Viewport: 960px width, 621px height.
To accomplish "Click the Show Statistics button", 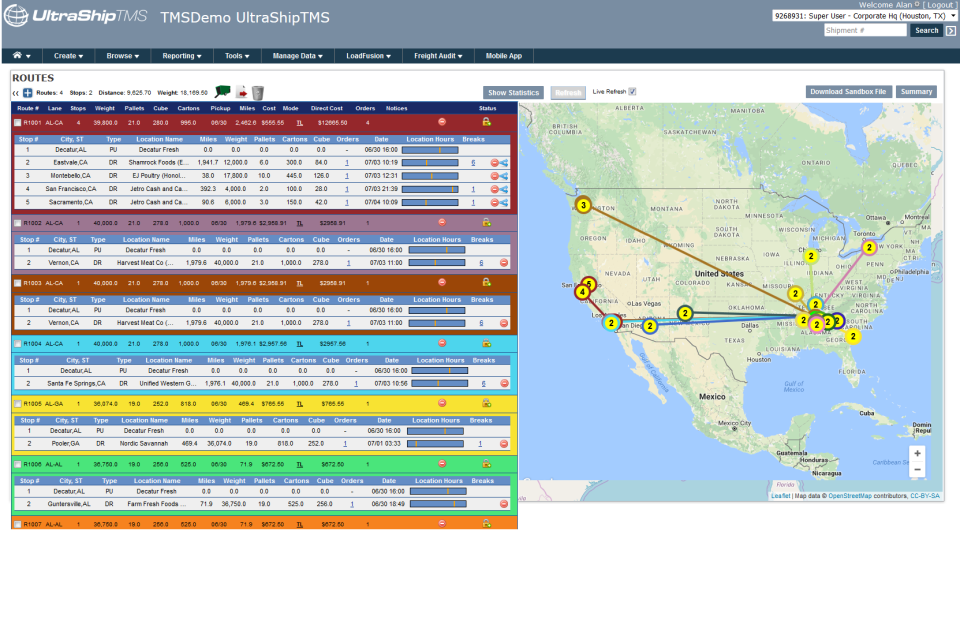I will [513, 92].
